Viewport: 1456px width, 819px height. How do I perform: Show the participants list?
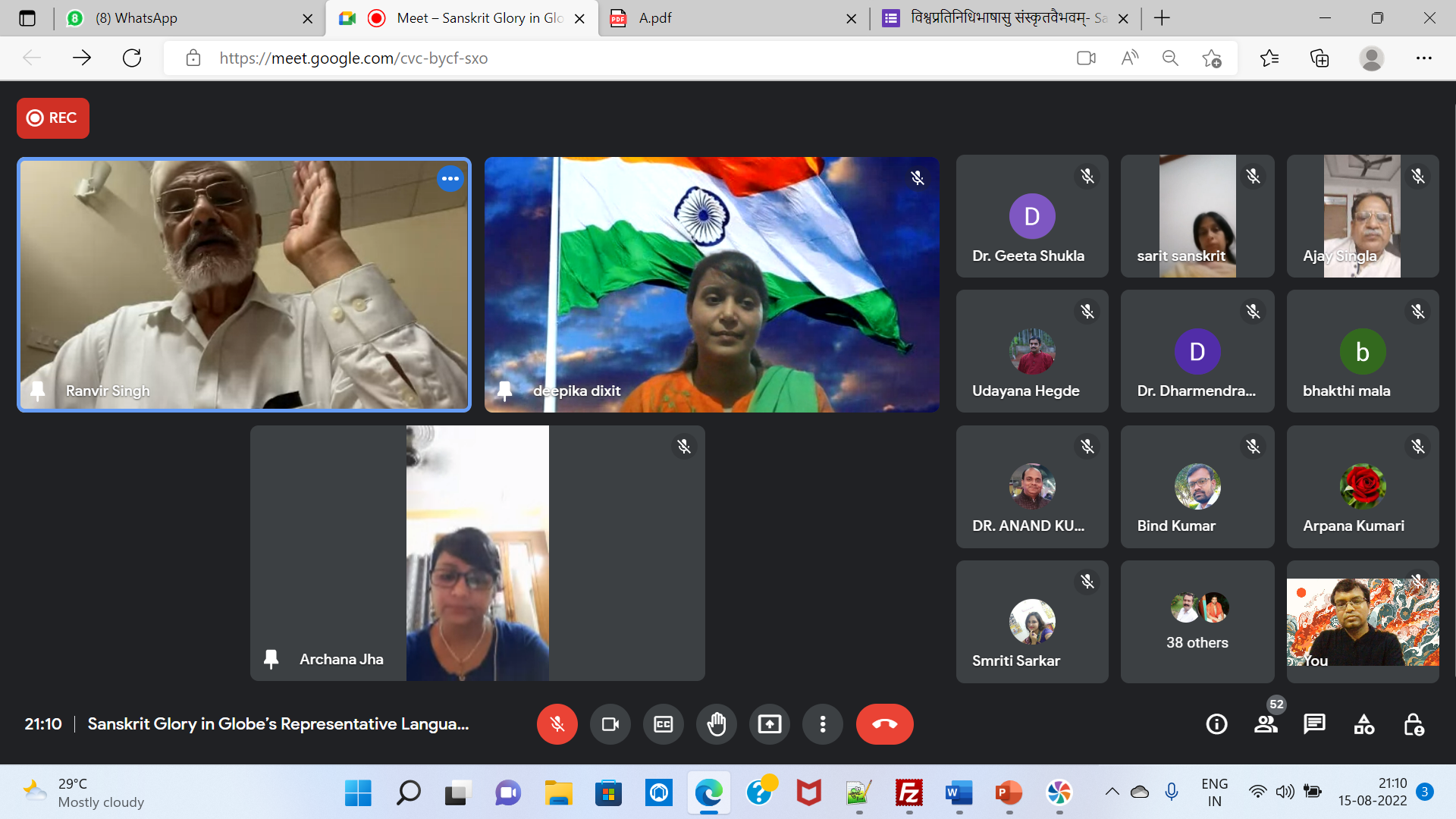click(1265, 724)
